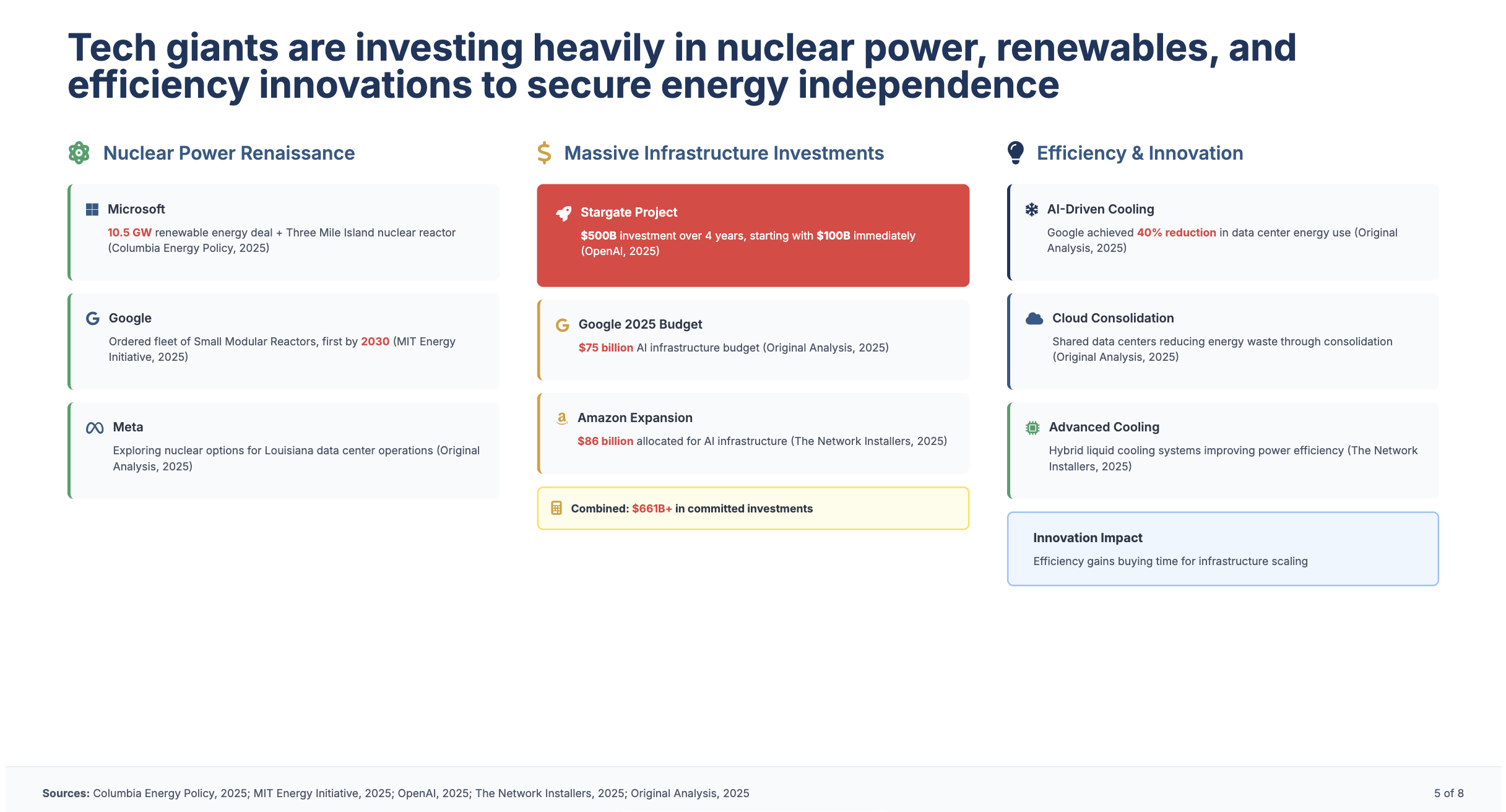The width and height of the screenshot is (1506, 812).
Task: Click the gold Google G icon on the Google 2025 Budget card
Action: click(563, 325)
